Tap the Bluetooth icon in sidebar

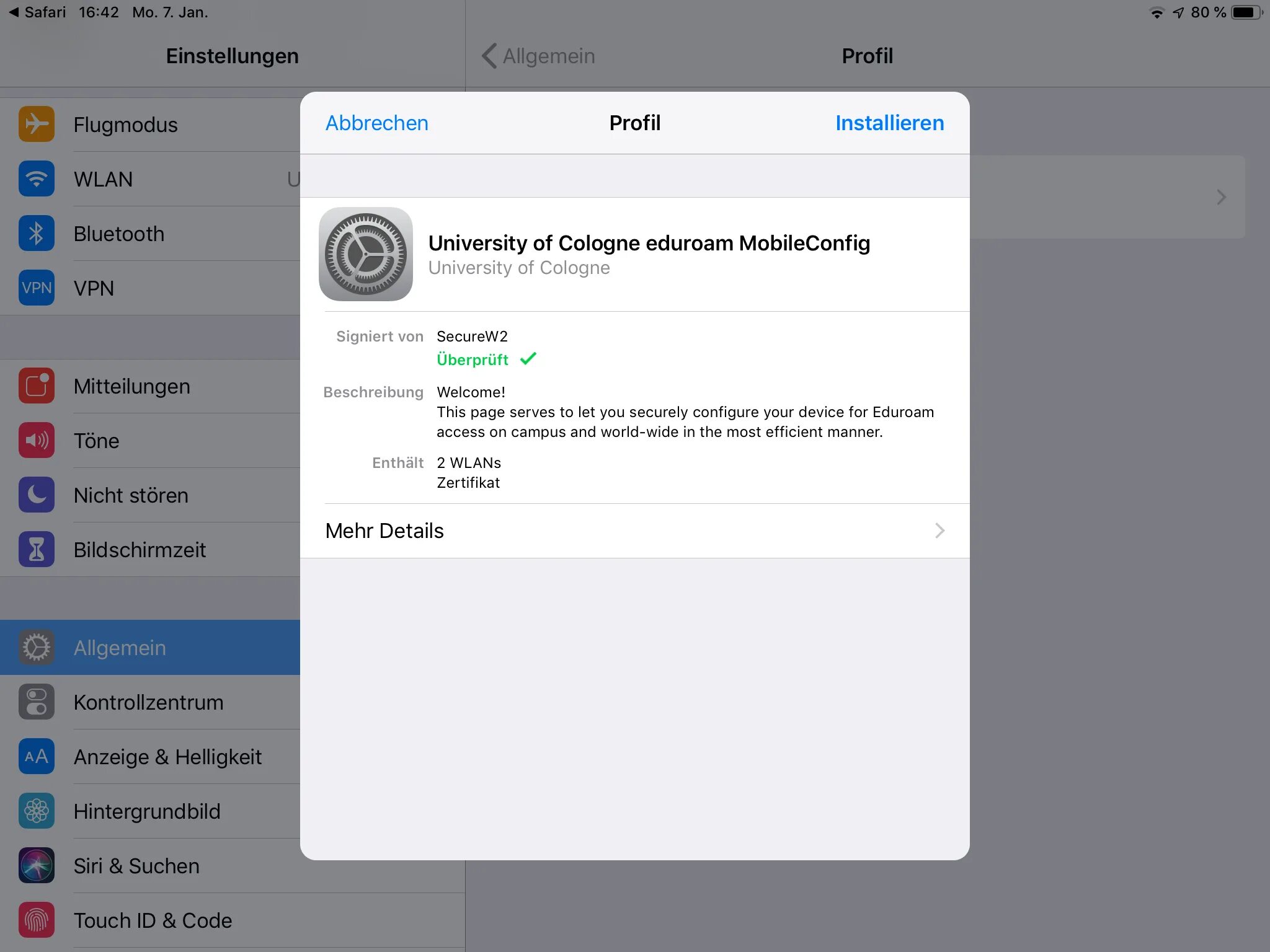tap(37, 234)
